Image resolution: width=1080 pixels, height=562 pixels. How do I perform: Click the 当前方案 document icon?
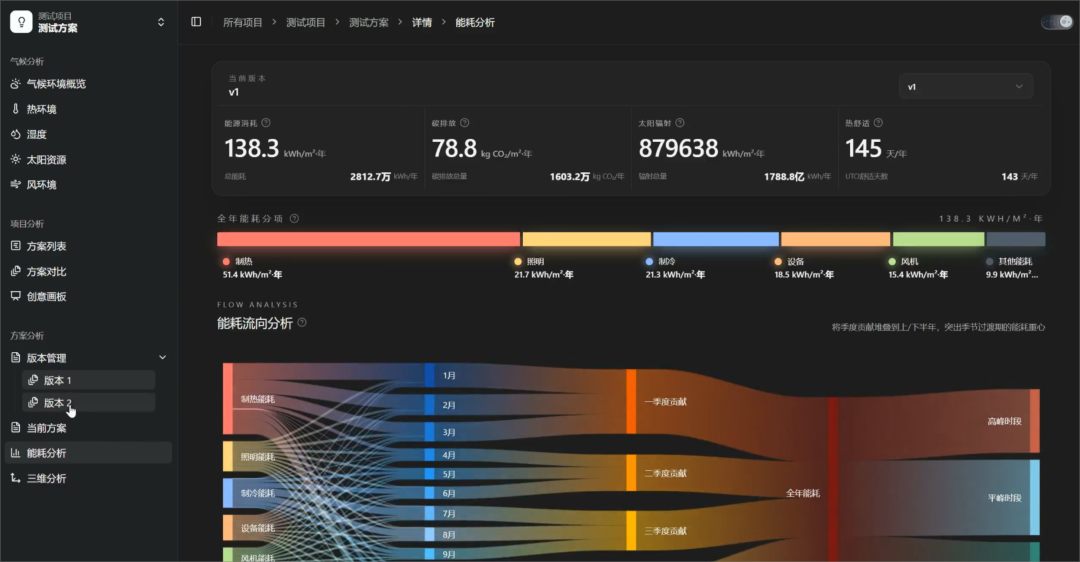(15, 428)
